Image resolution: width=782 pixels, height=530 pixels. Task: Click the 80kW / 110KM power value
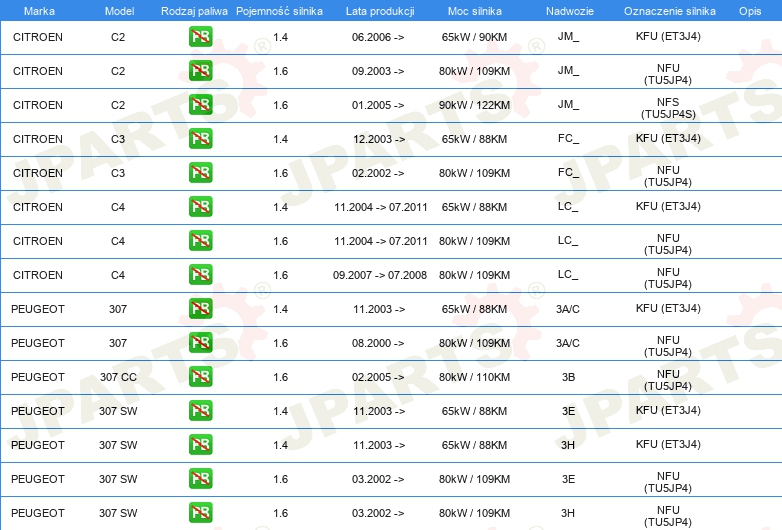pyautogui.click(x=474, y=377)
